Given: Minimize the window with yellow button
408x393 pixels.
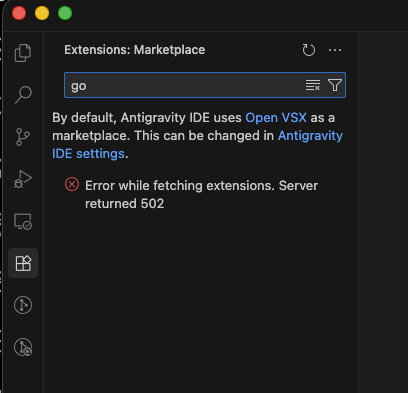Looking at the screenshot, I should 42,13.
